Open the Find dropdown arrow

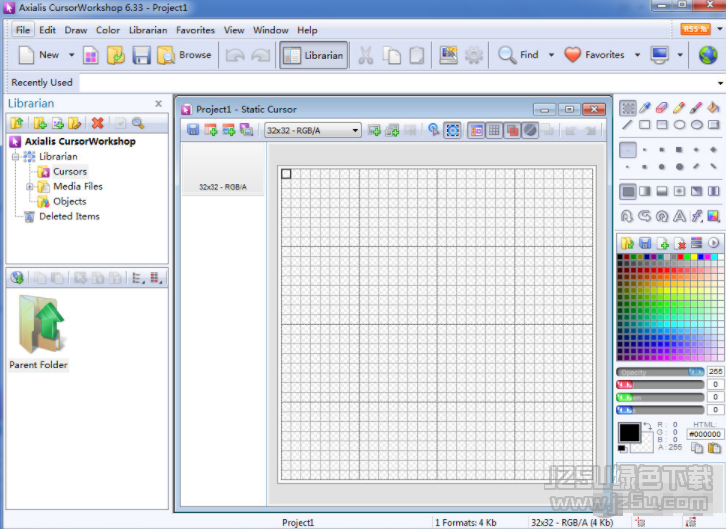551,55
